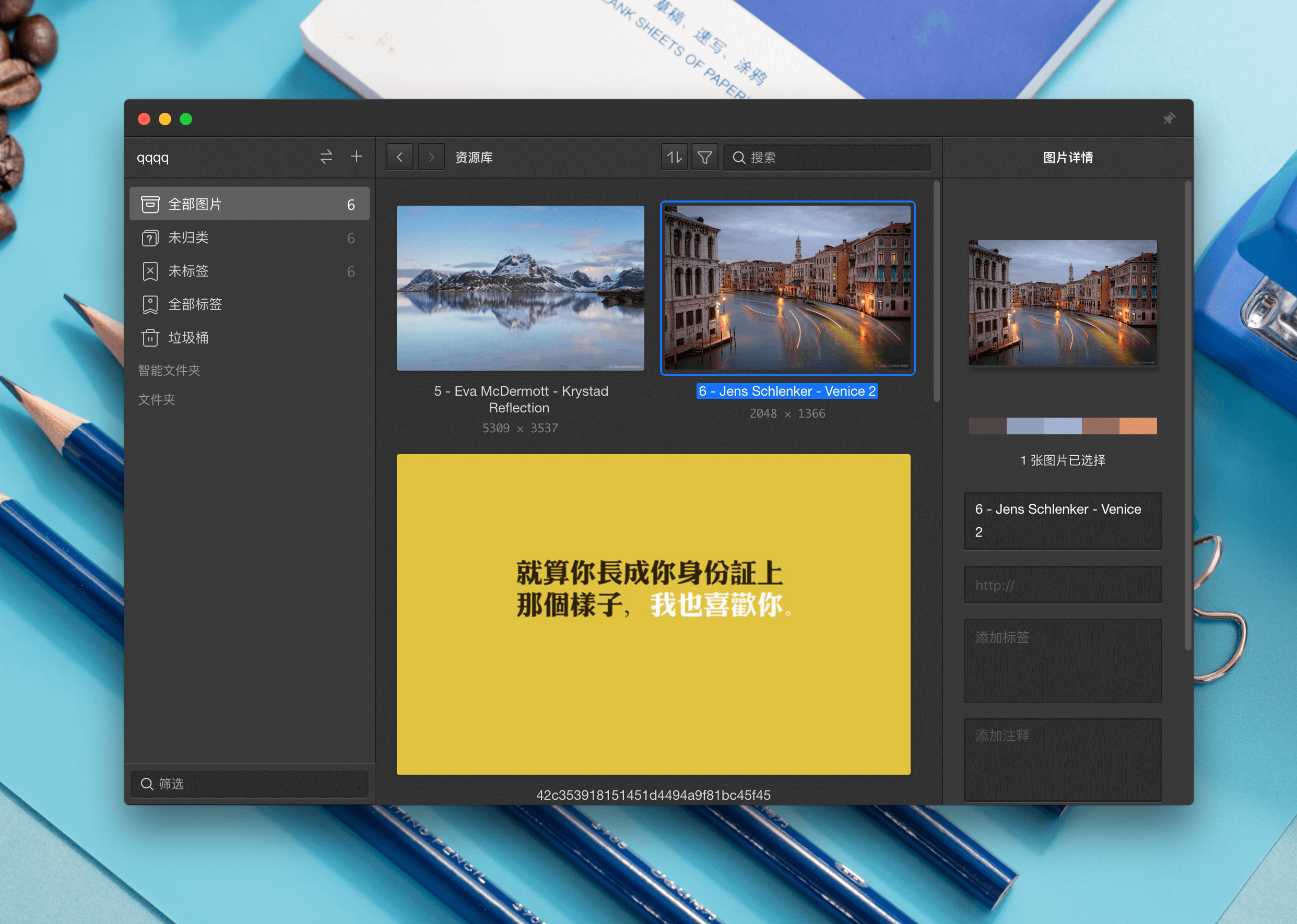Open the 垃圾桶 trash
The height and width of the screenshot is (924, 1297).
[x=249, y=337]
